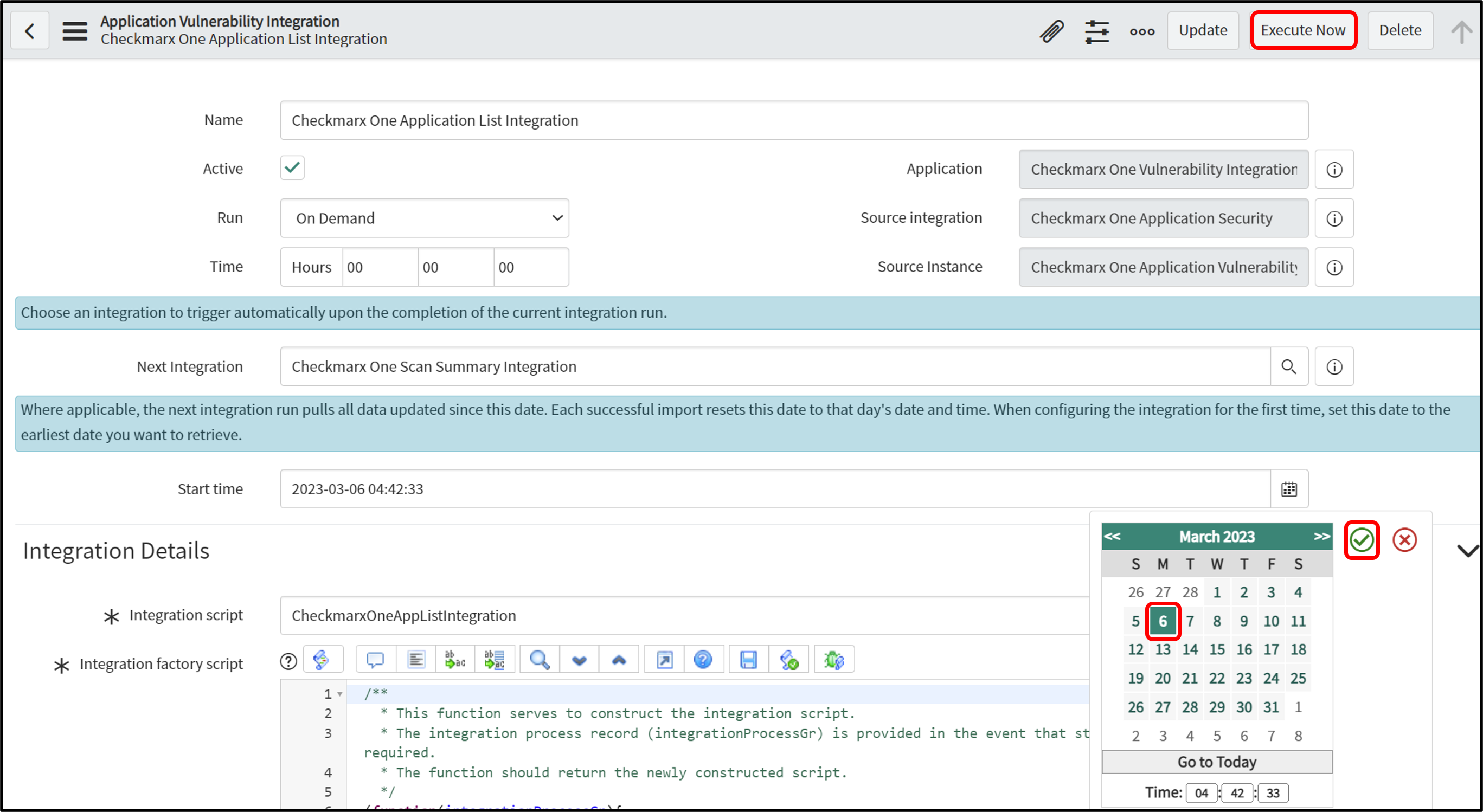Click the Integration script input field
The width and height of the screenshot is (1483, 812).
click(684, 615)
